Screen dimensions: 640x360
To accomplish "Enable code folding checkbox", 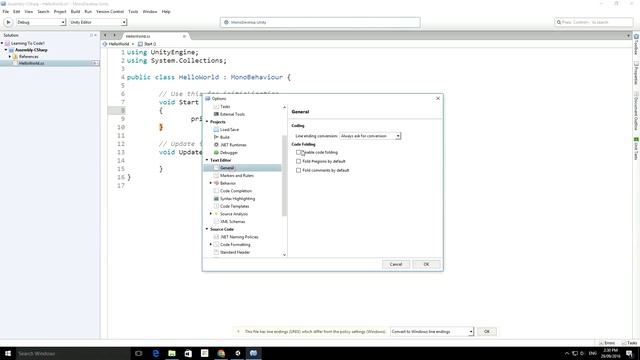I will click(298, 152).
